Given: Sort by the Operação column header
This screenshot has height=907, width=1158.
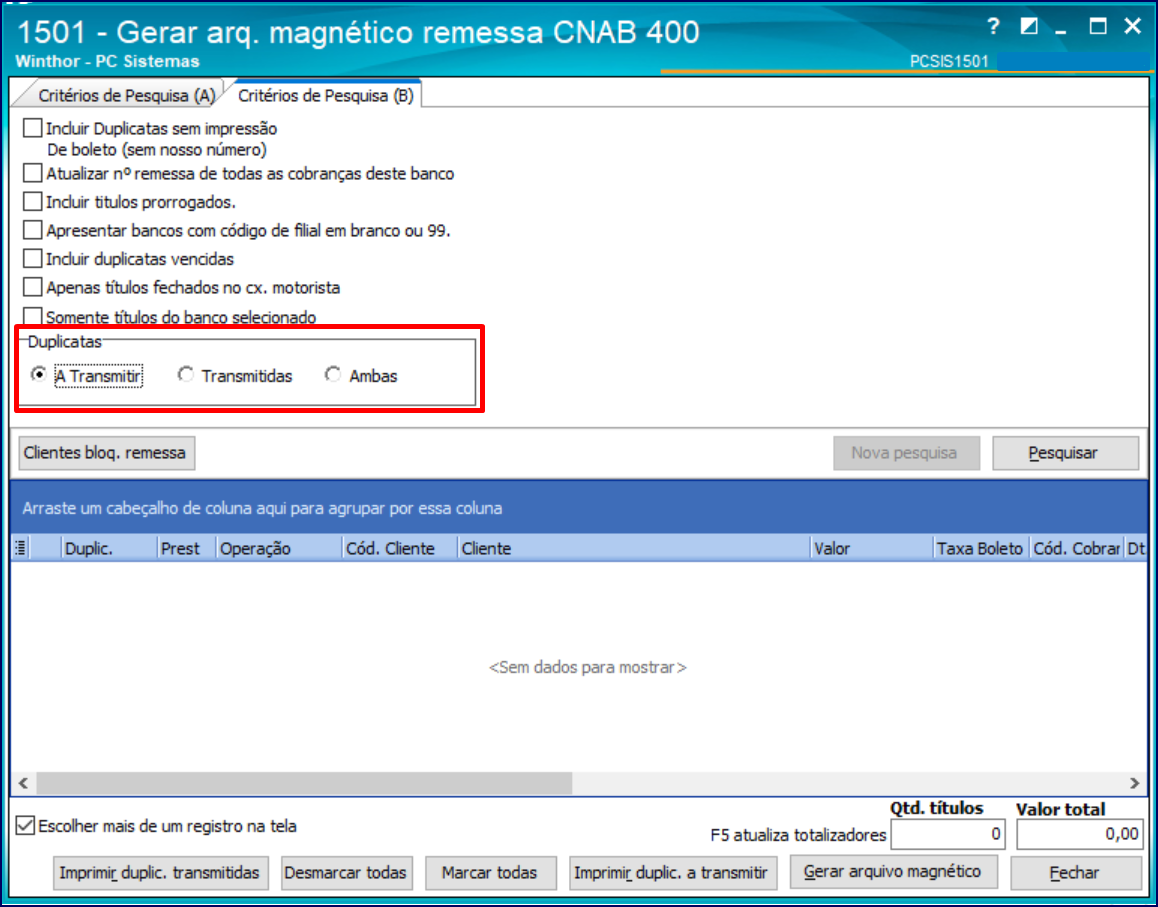Looking at the screenshot, I should click(279, 548).
